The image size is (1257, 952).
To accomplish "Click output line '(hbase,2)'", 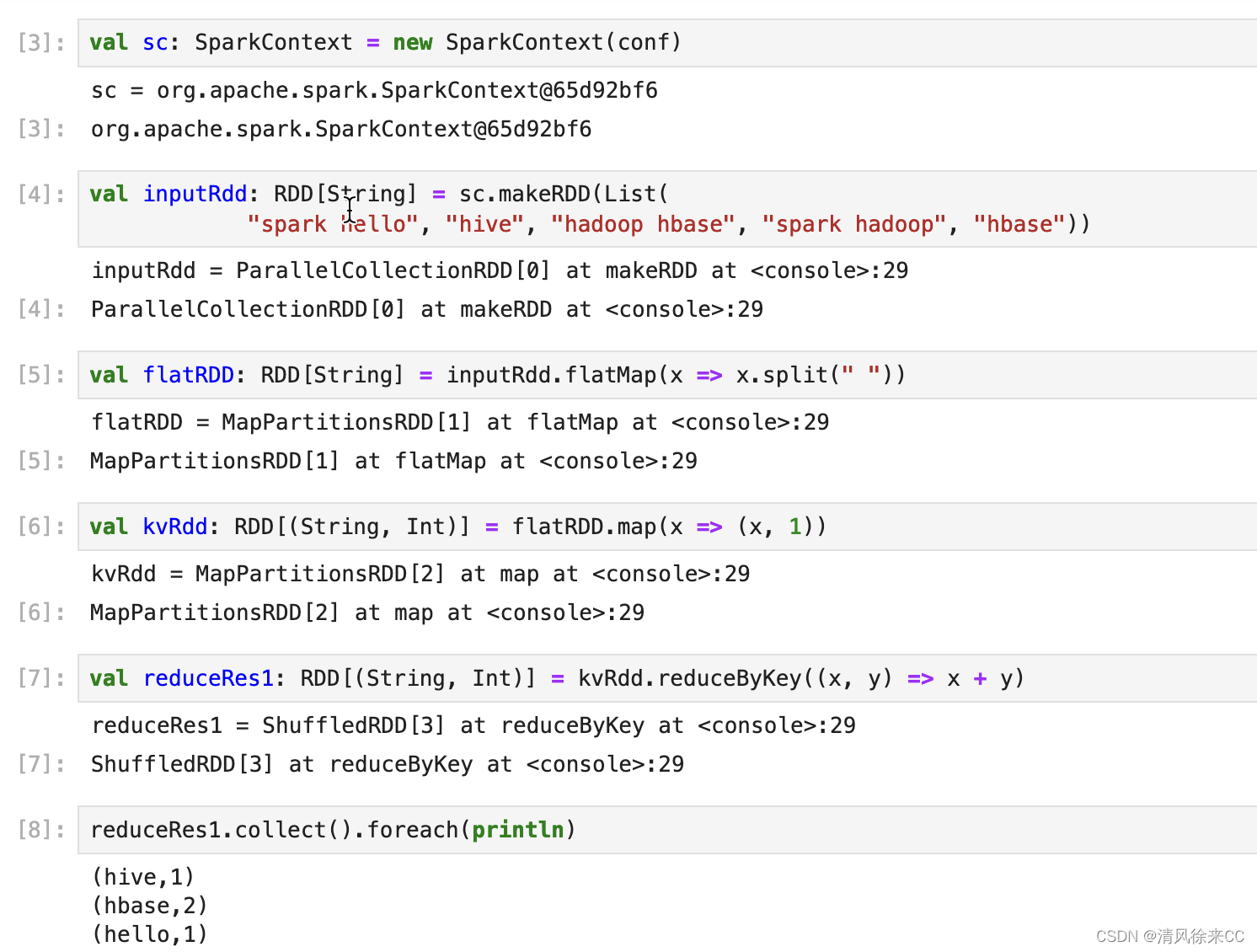I will 150,906.
